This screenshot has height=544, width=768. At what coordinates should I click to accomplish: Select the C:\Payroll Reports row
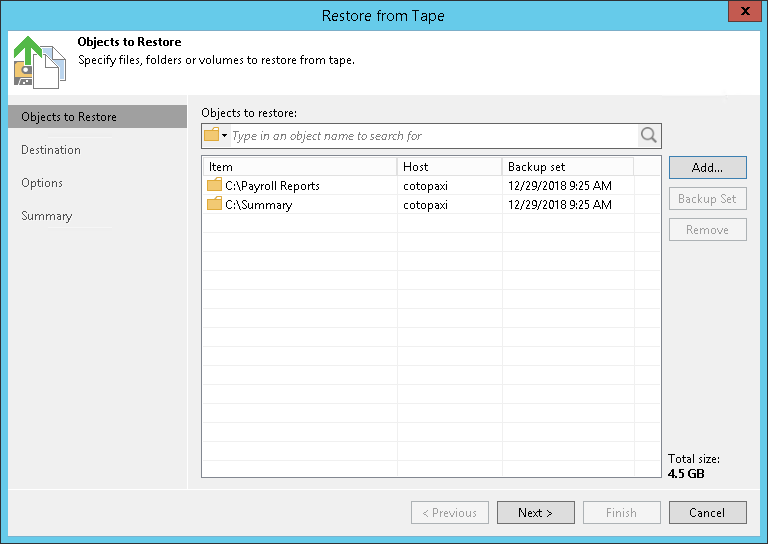(431, 186)
